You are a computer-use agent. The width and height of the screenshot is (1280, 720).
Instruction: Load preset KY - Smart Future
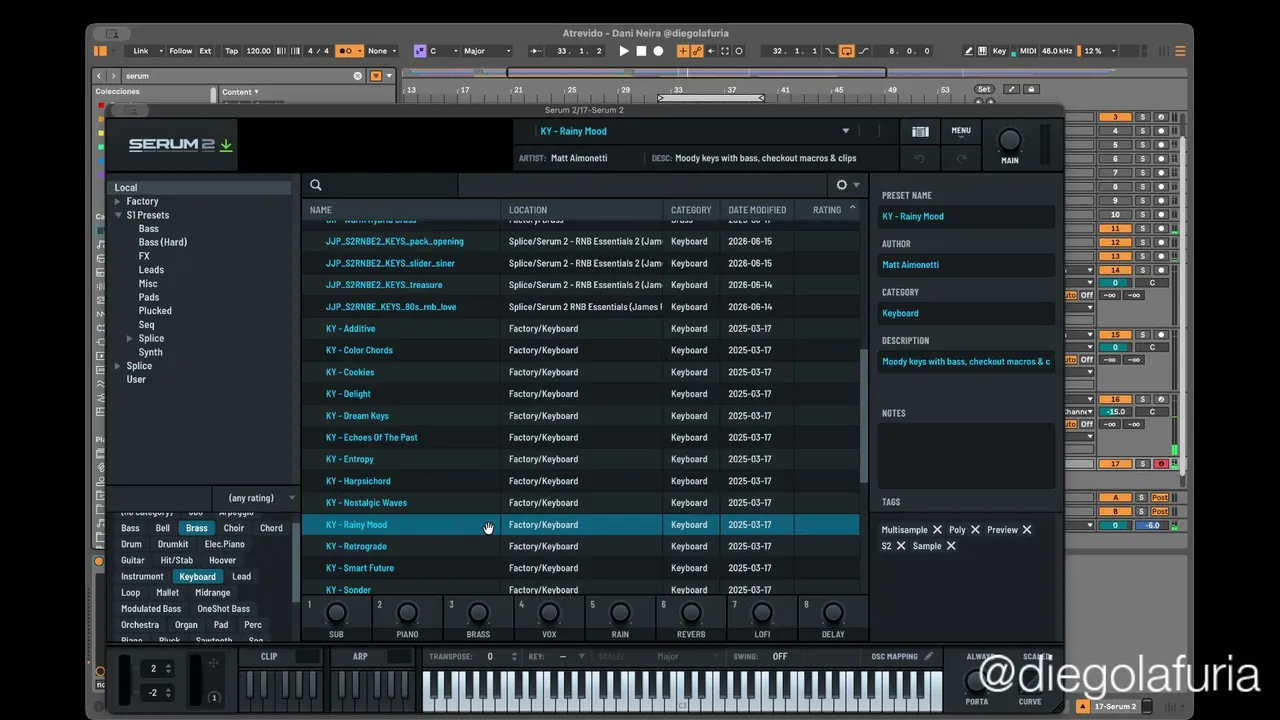click(581, 568)
